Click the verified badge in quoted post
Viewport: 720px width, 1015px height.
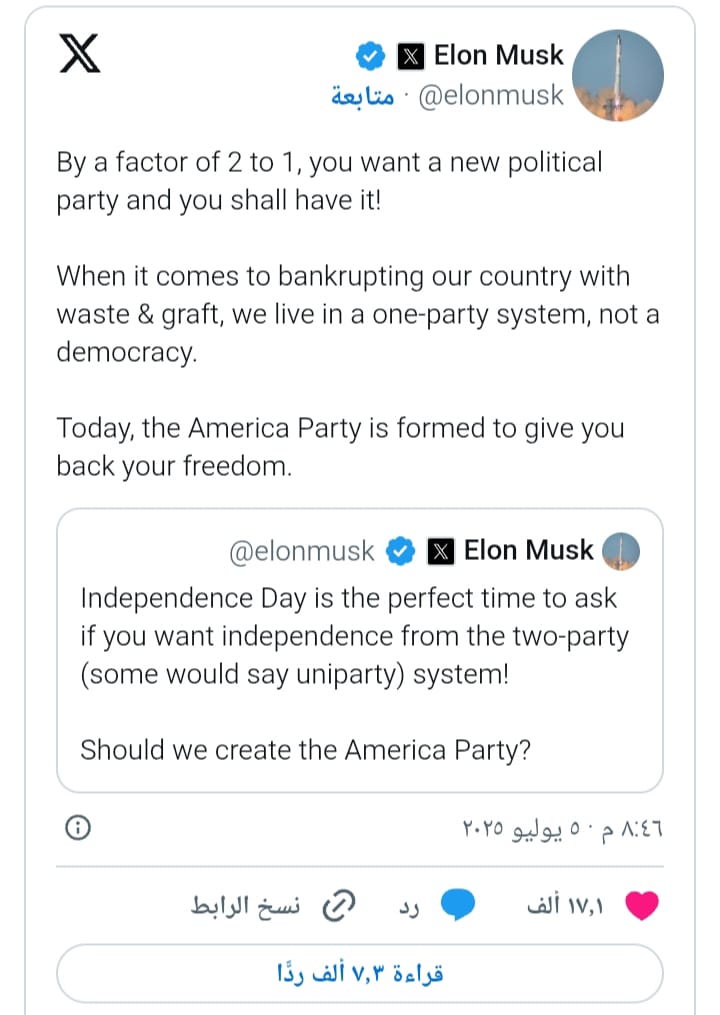(x=400, y=551)
